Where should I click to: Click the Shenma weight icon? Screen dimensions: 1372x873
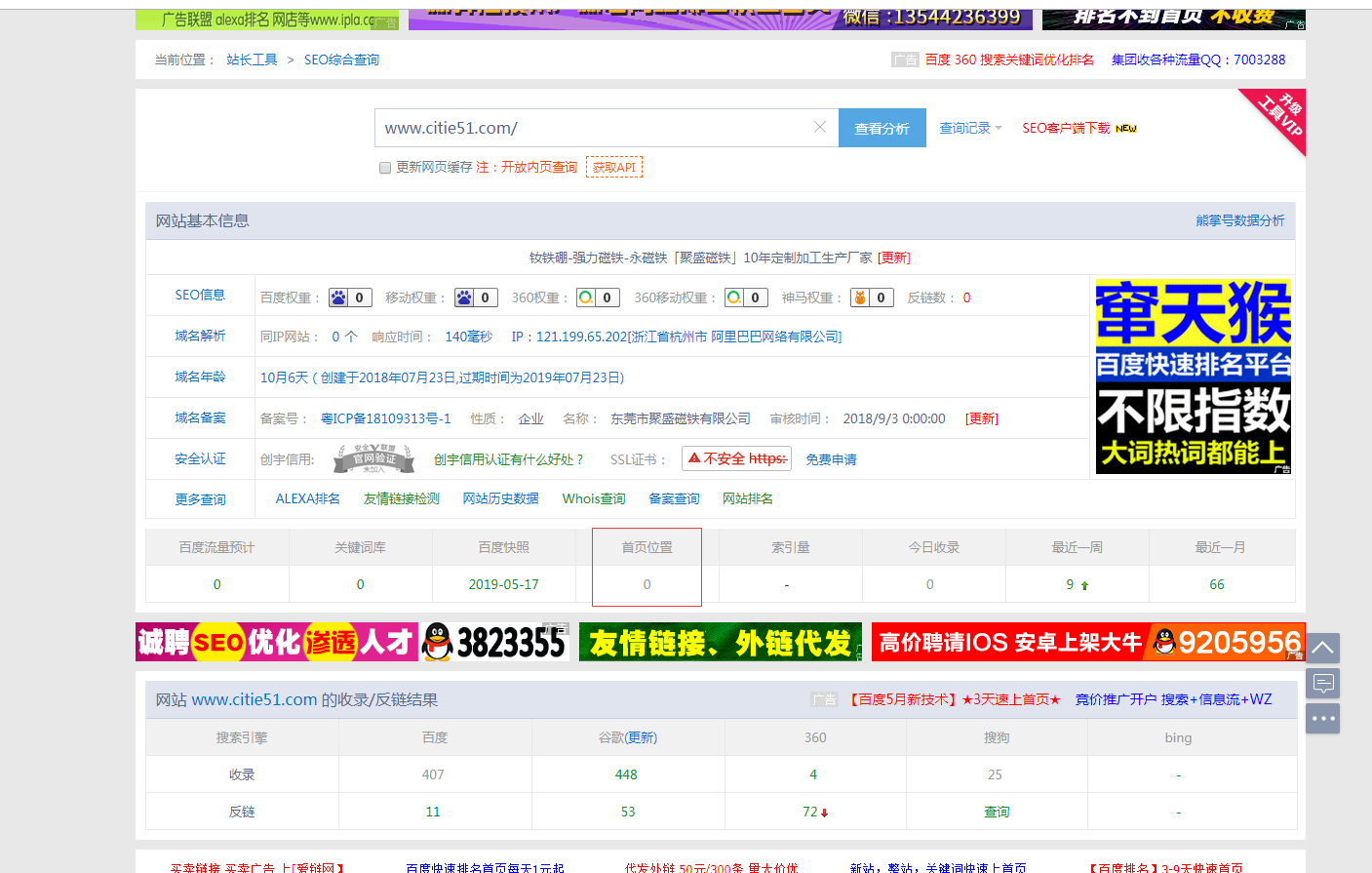click(860, 298)
